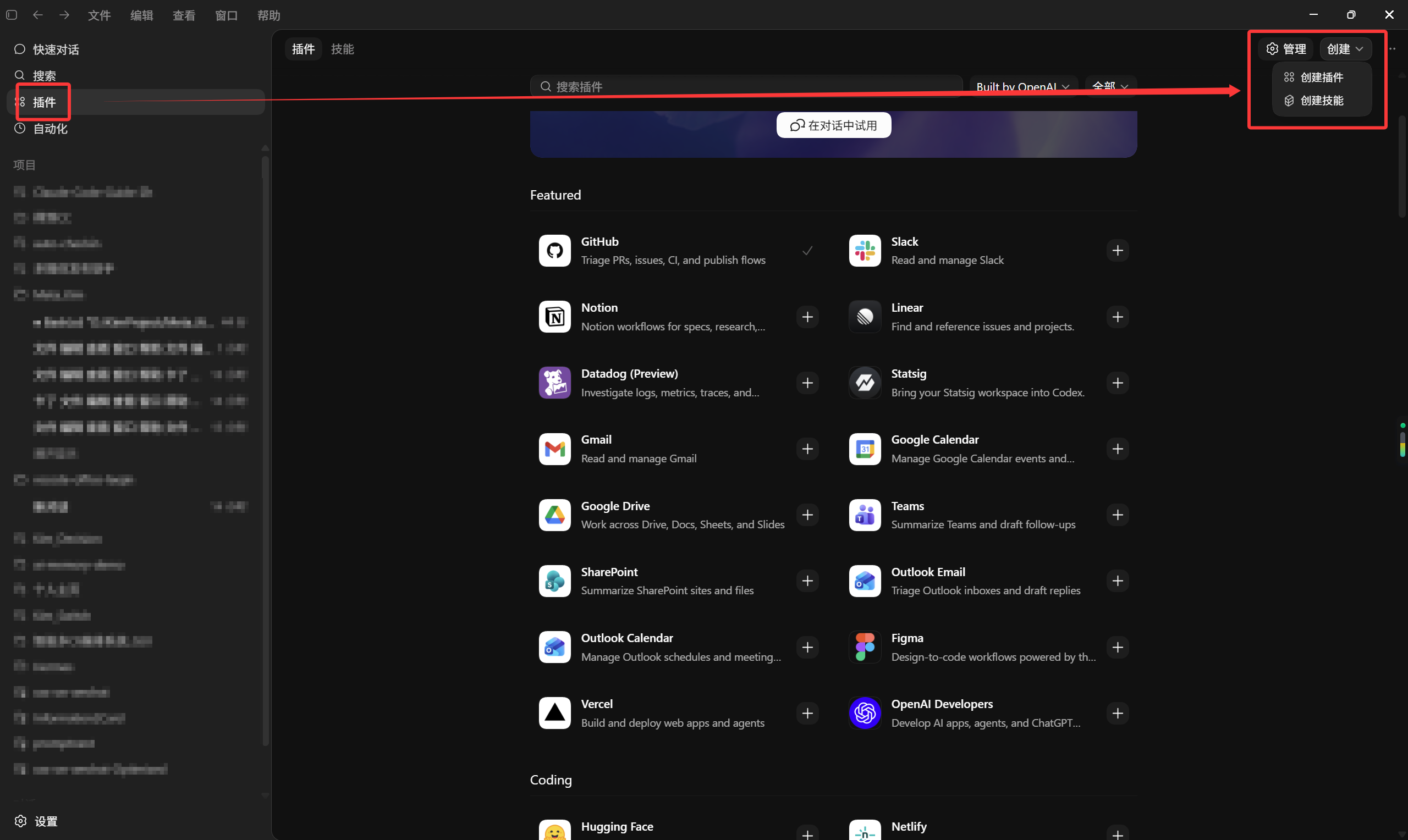The width and height of the screenshot is (1408, 840).
Task: Open the 文件 menu
Action: click(x=99, y=15)
